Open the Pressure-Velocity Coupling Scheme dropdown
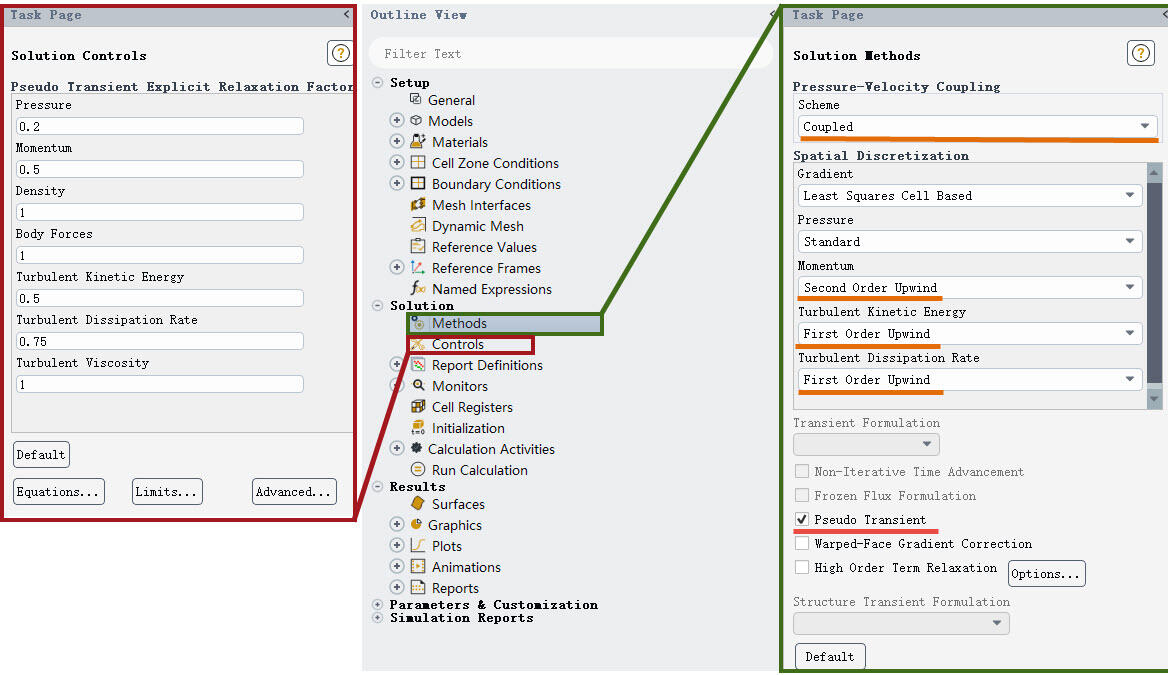Image resolution: width=1168 pixels, height=675 pixels. pyautogui.click(x=977, y=127)
